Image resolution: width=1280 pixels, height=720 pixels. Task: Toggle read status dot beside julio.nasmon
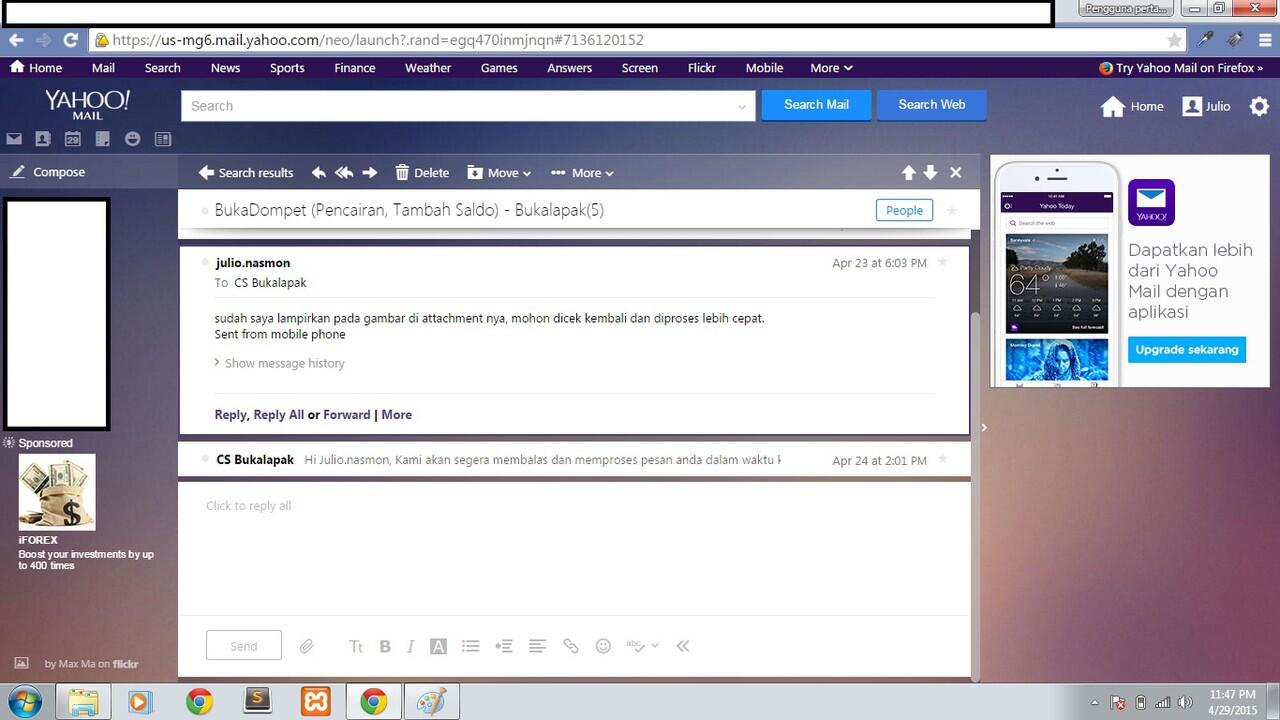(x=206, y=262)
